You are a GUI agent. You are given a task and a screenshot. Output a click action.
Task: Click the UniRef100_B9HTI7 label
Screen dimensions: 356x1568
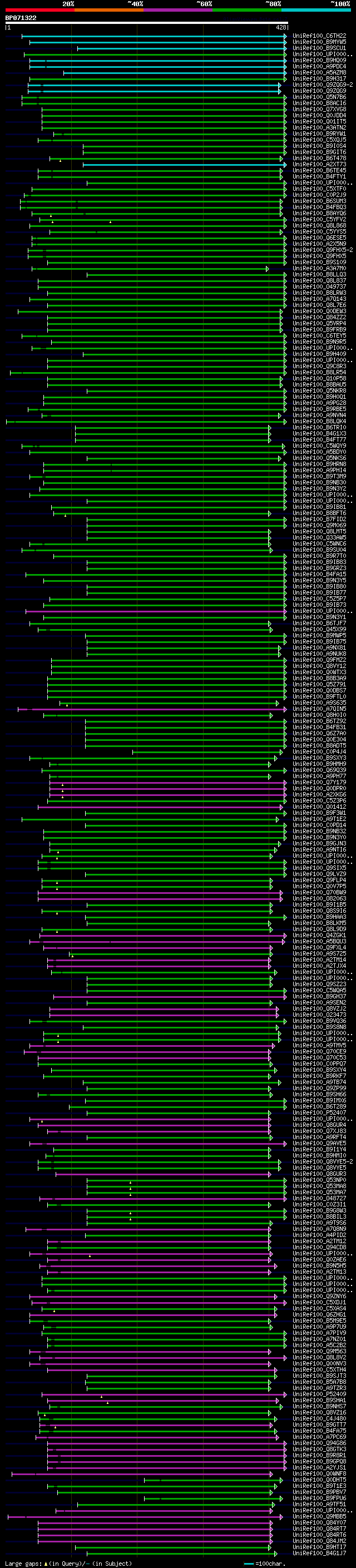click(319, 1547)
